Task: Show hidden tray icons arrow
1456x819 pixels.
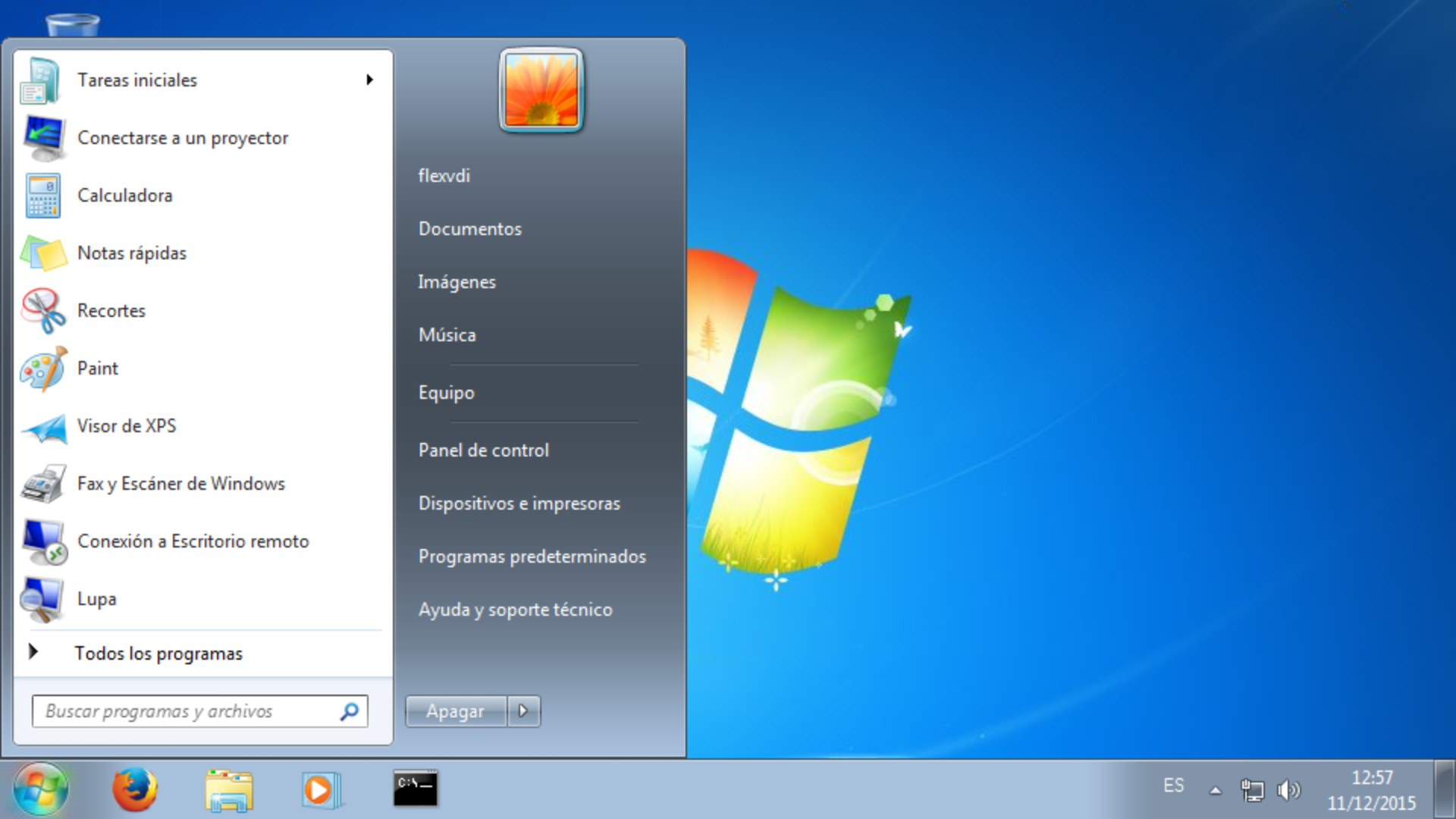Action: (1216, 790)
